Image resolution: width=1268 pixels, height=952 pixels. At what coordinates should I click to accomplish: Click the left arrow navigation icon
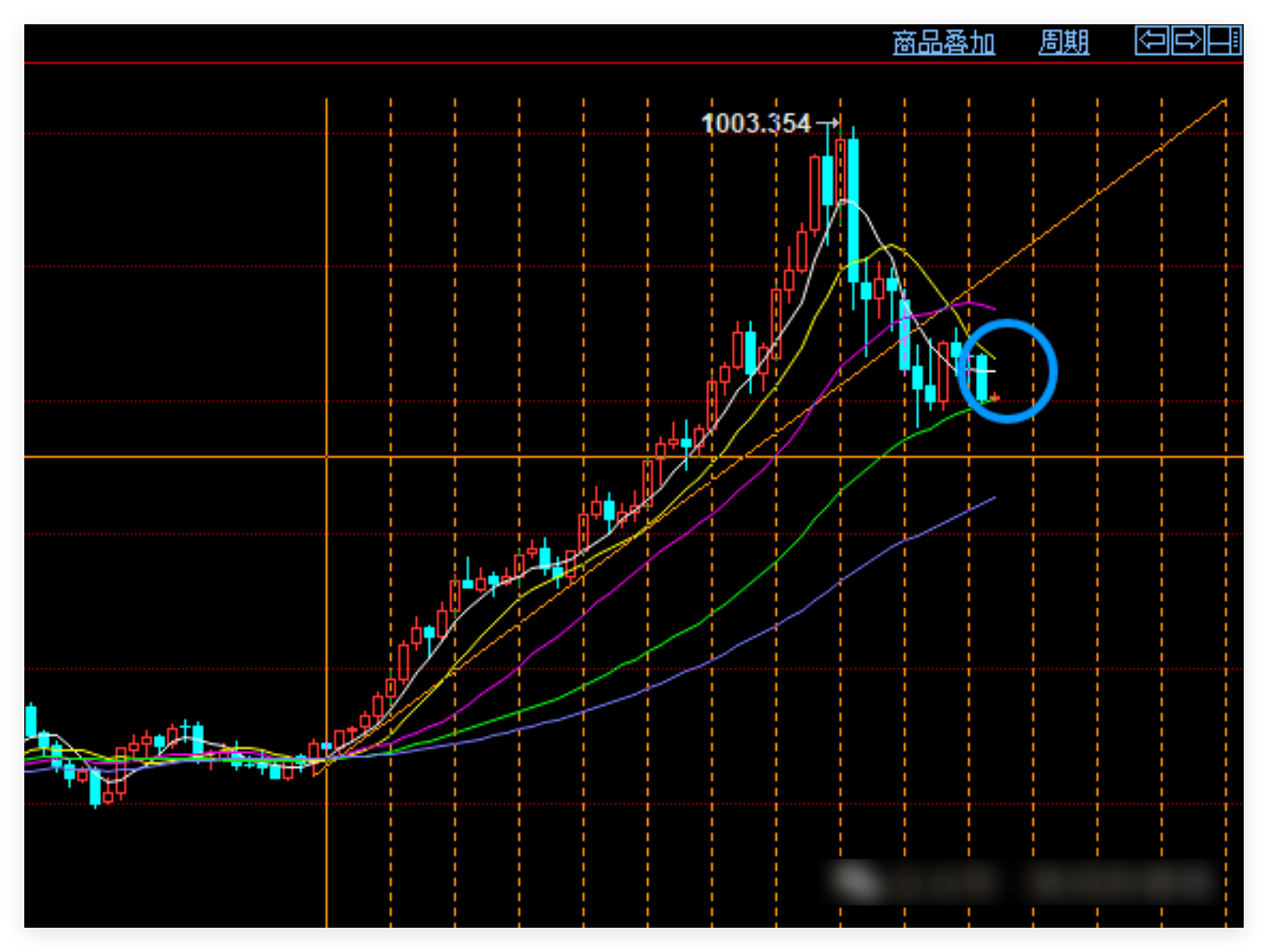1152,40
